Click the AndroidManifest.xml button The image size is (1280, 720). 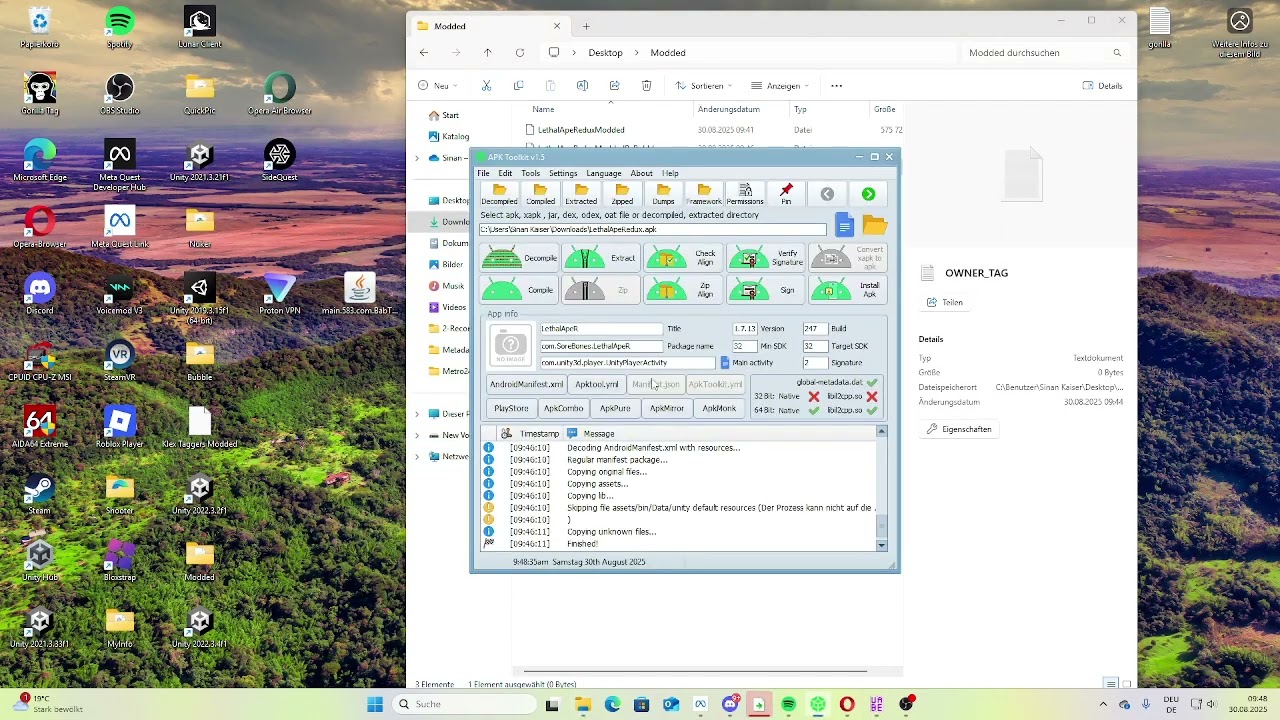point(527,385)
